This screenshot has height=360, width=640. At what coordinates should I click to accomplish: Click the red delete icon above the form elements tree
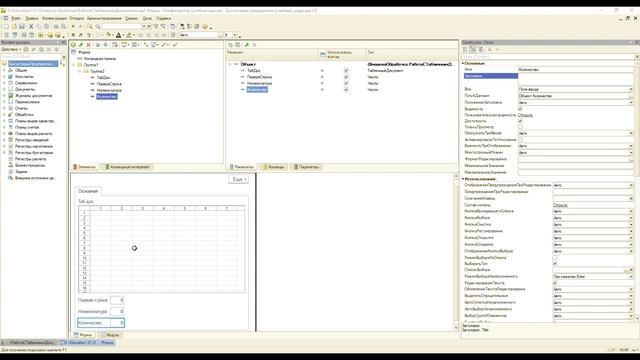(88, 45)
